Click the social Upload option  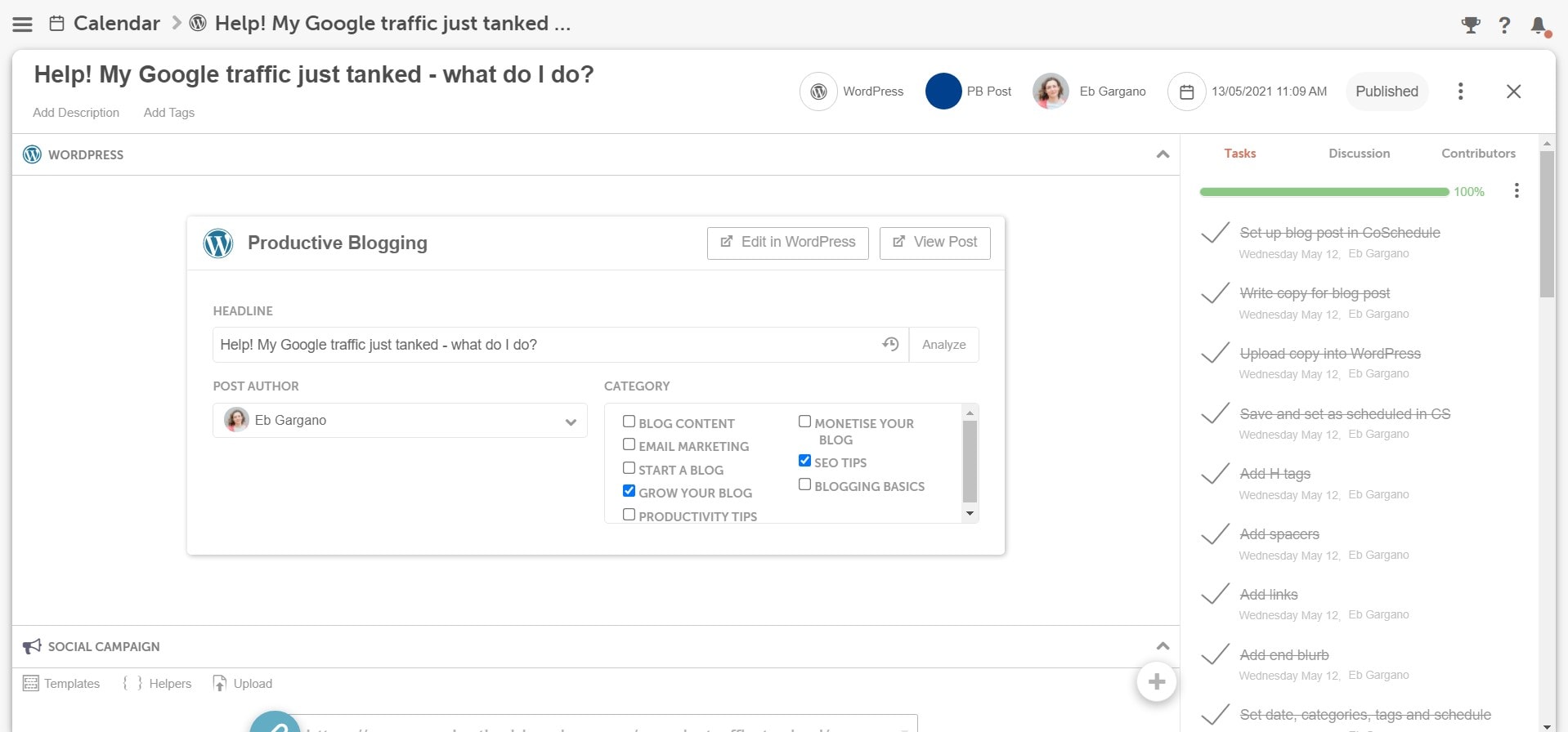tap(243, 683)
